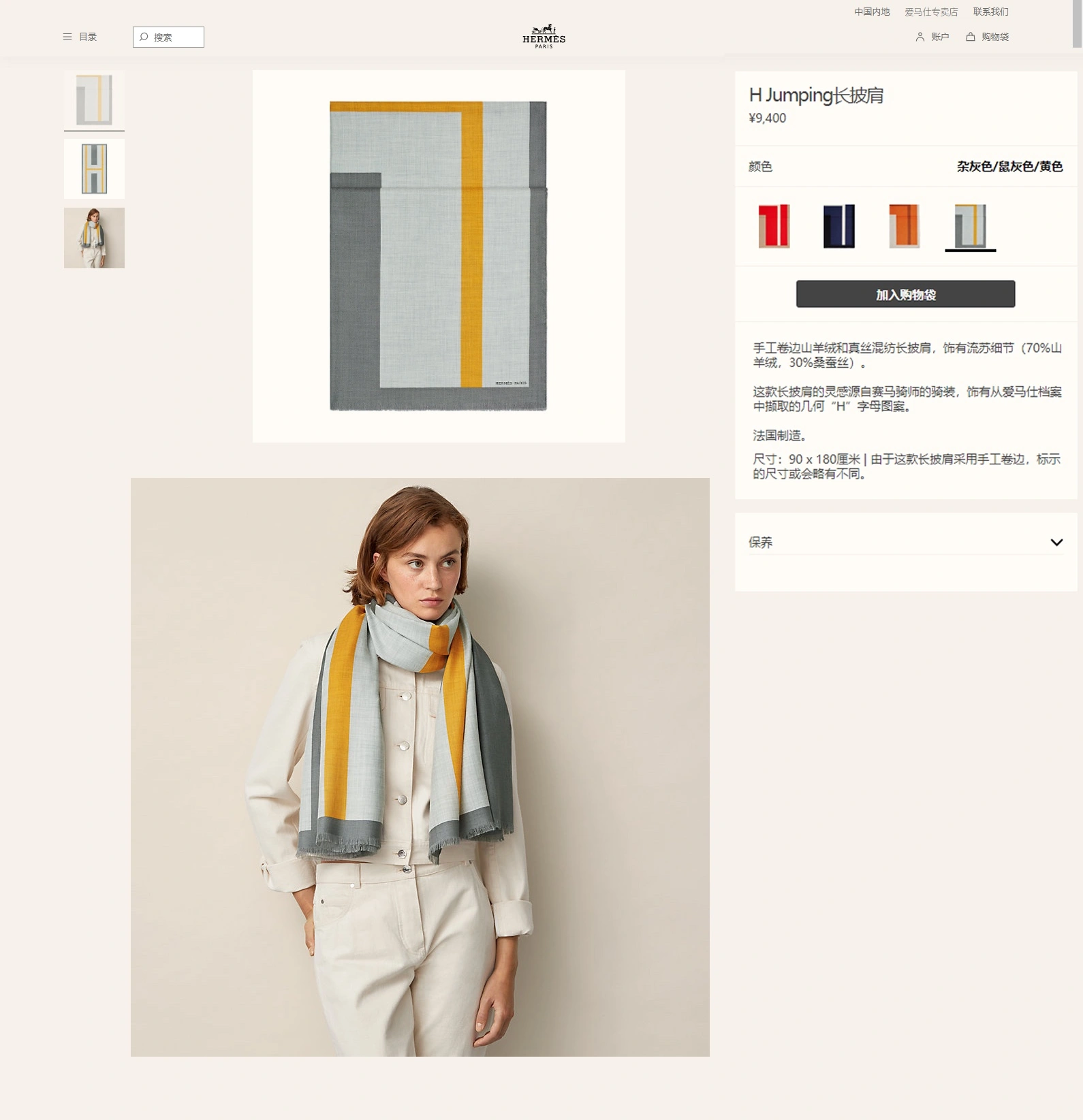Click the 搜索 search input field
The height and width of the screenshot is (1120, 1083).
pyautogui.click(x=168, y=37)
